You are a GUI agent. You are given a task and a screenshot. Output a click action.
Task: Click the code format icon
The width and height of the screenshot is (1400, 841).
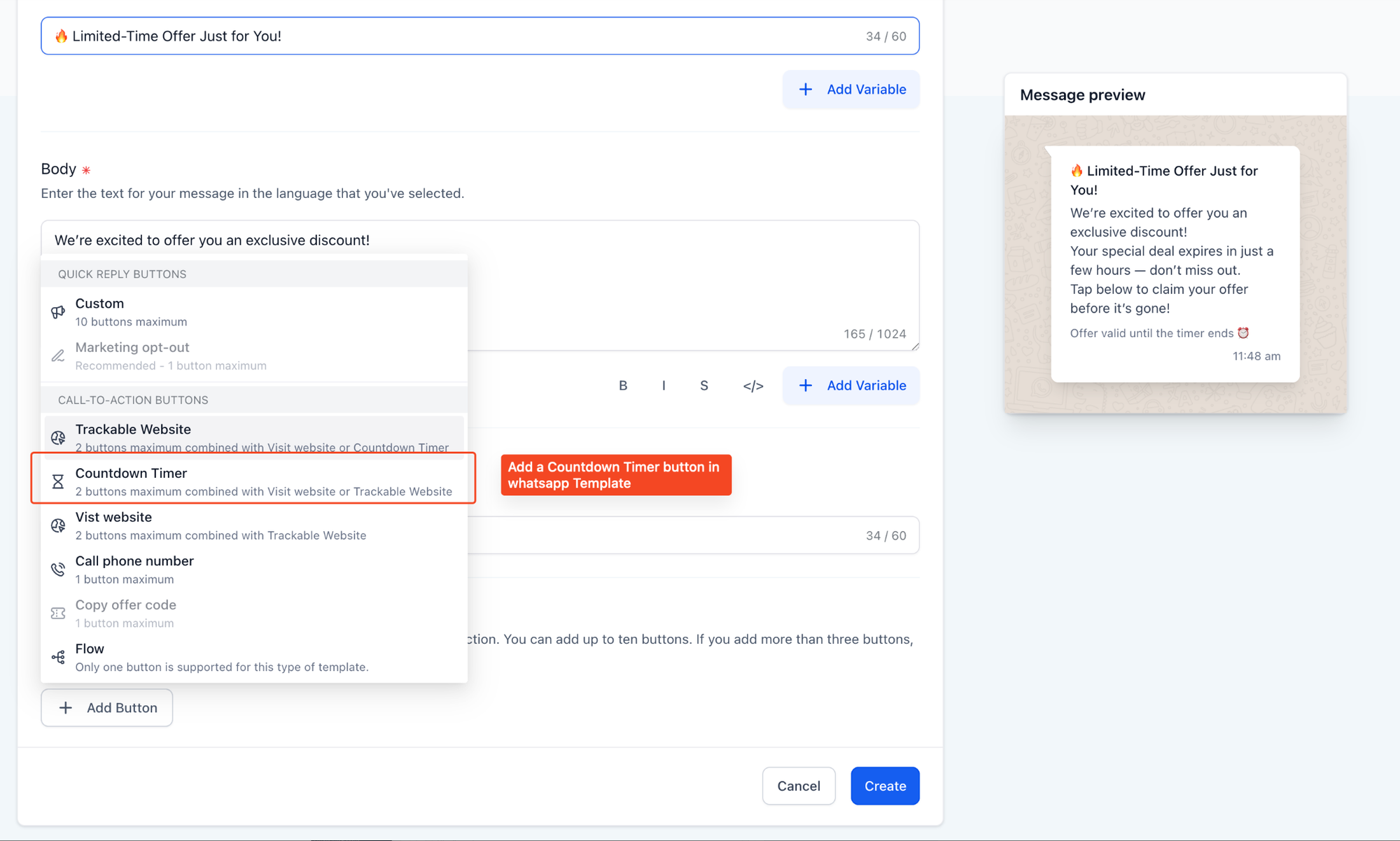(x=752, y=386)
